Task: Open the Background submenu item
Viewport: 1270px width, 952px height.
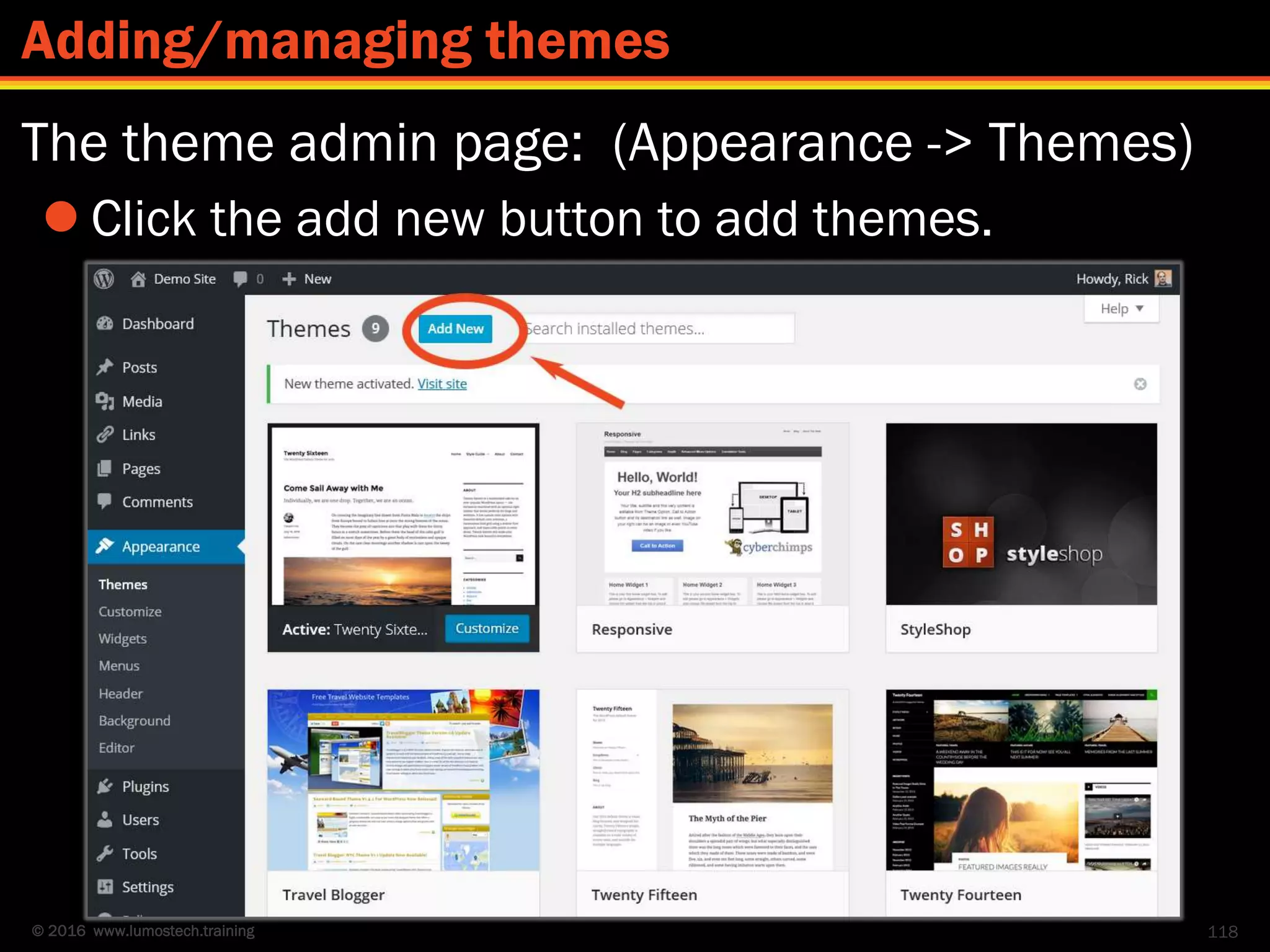Action: tap(135, 721)
